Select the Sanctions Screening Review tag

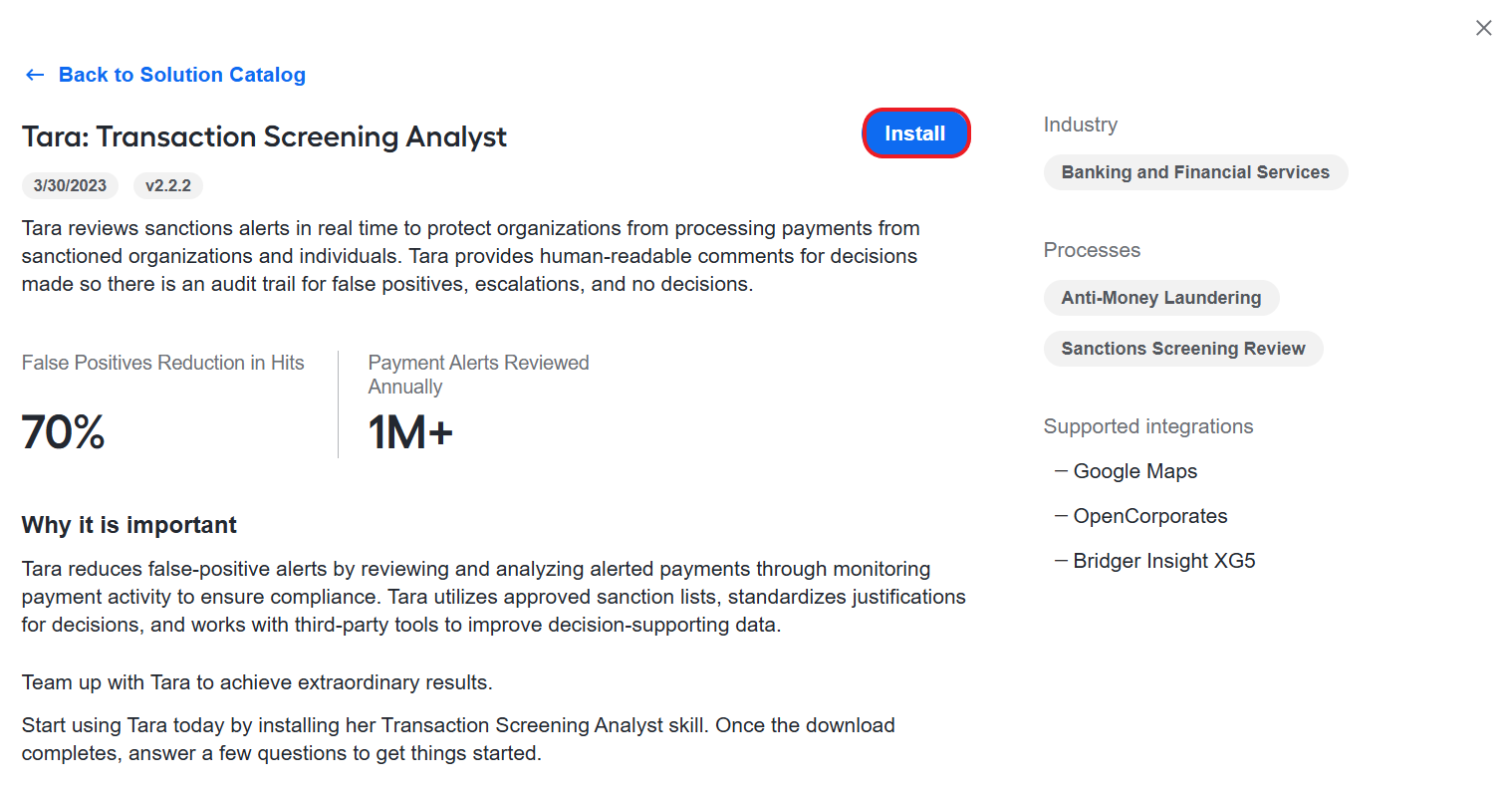(x=1183, y=349)
